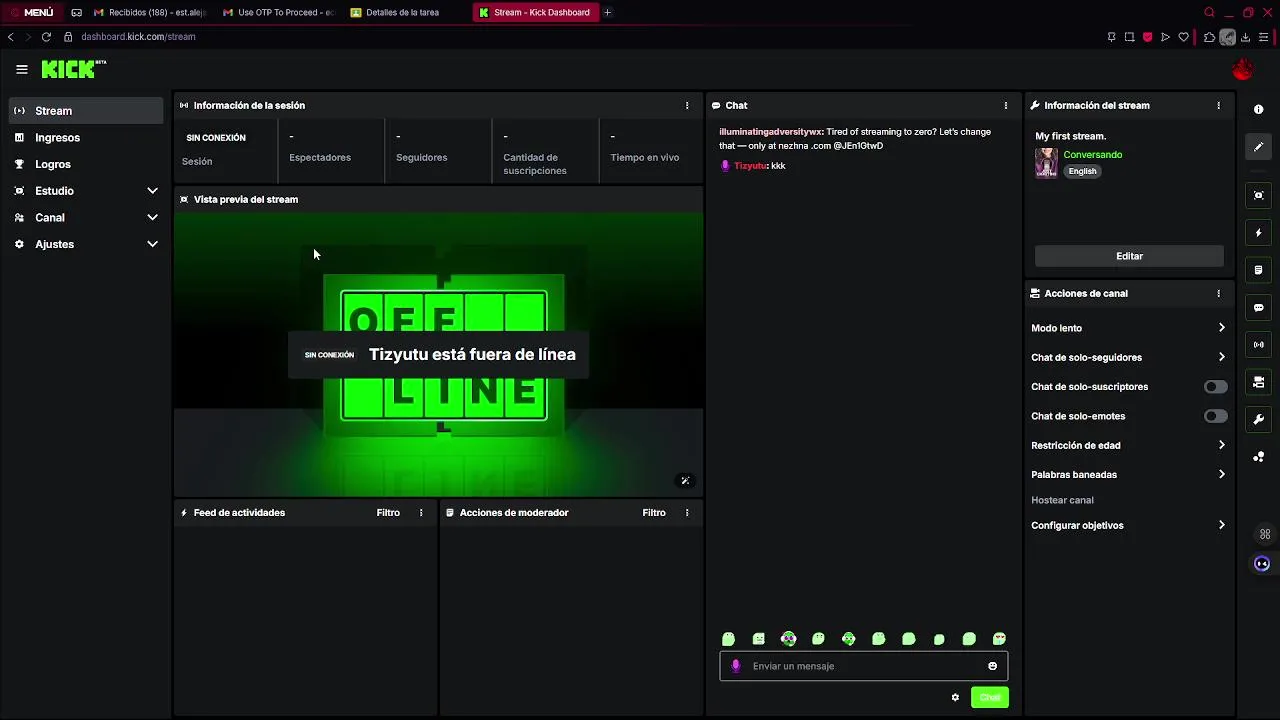Image resolution: width=1280 pixels, height=720 pixels.
Task: Click into Enviar un mensaje field
Action: [x=865, y=666]
